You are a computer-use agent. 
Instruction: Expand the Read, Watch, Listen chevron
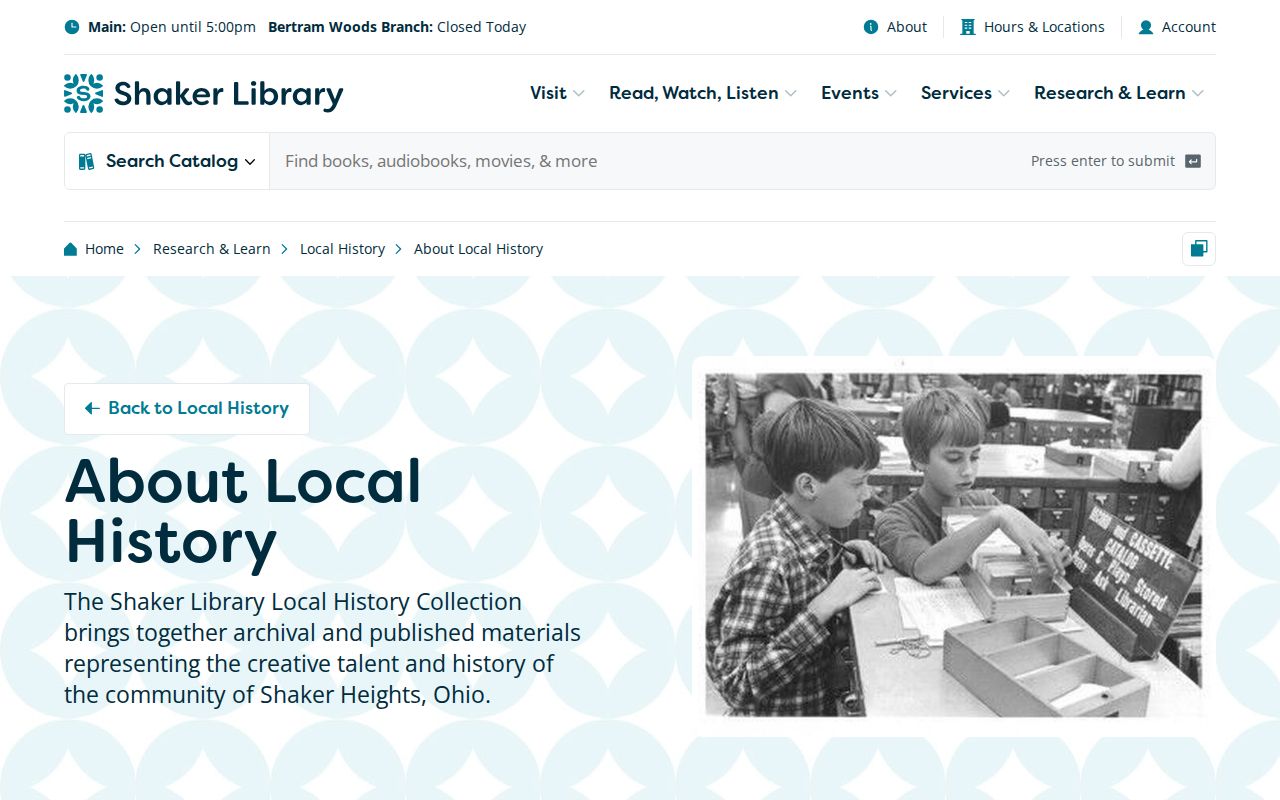point(790,94)
